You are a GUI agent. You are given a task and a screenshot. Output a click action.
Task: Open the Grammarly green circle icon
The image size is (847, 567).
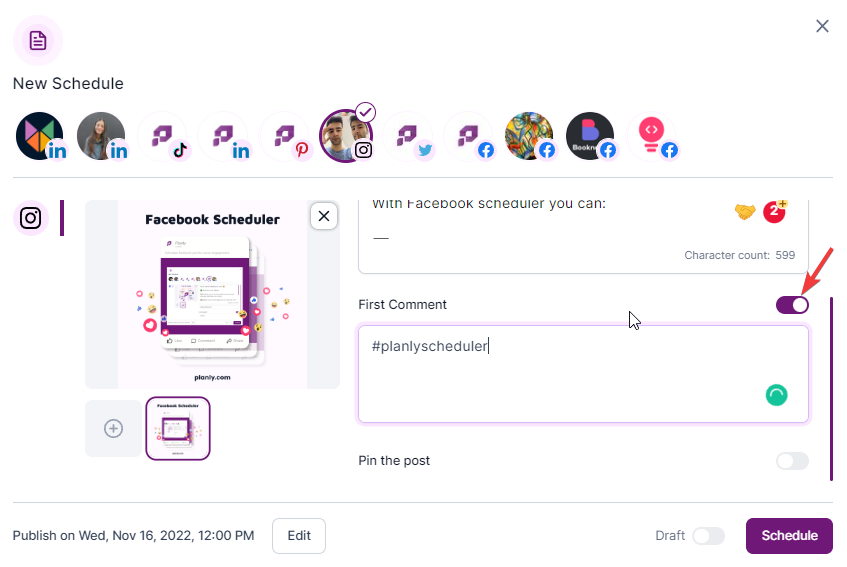pyautogui.click(x=776, y=395)
